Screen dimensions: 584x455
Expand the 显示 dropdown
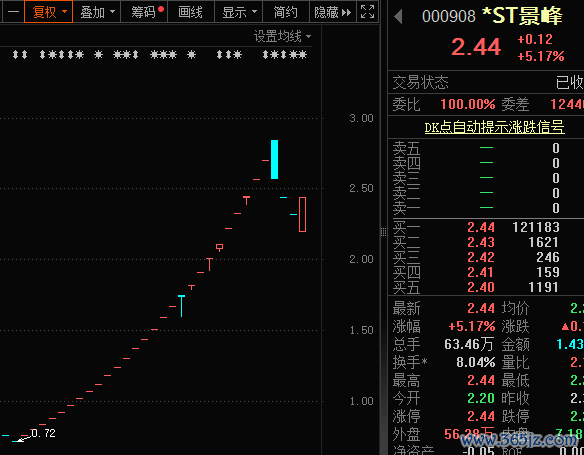click(x=239, y=12)
